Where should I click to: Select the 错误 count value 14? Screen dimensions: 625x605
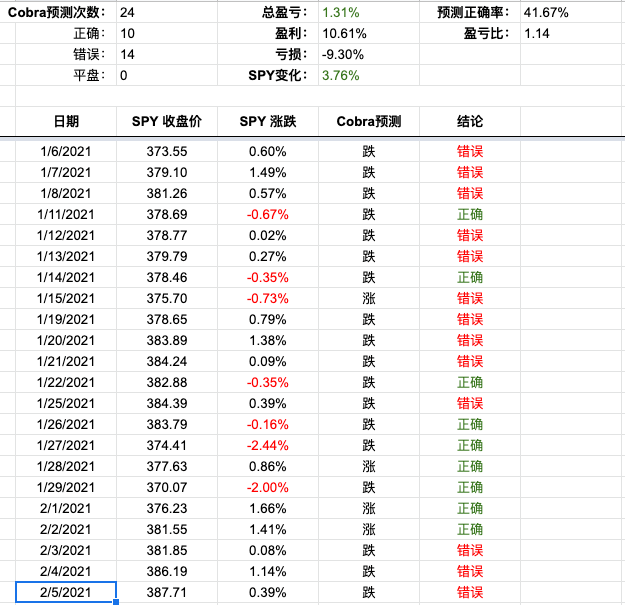pos(167,55)
